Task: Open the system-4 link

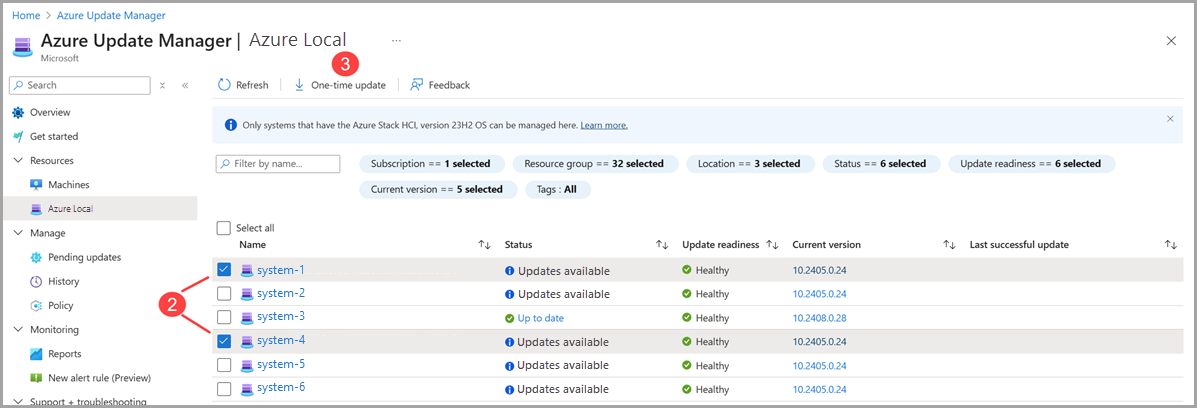Action: point(280,341)
